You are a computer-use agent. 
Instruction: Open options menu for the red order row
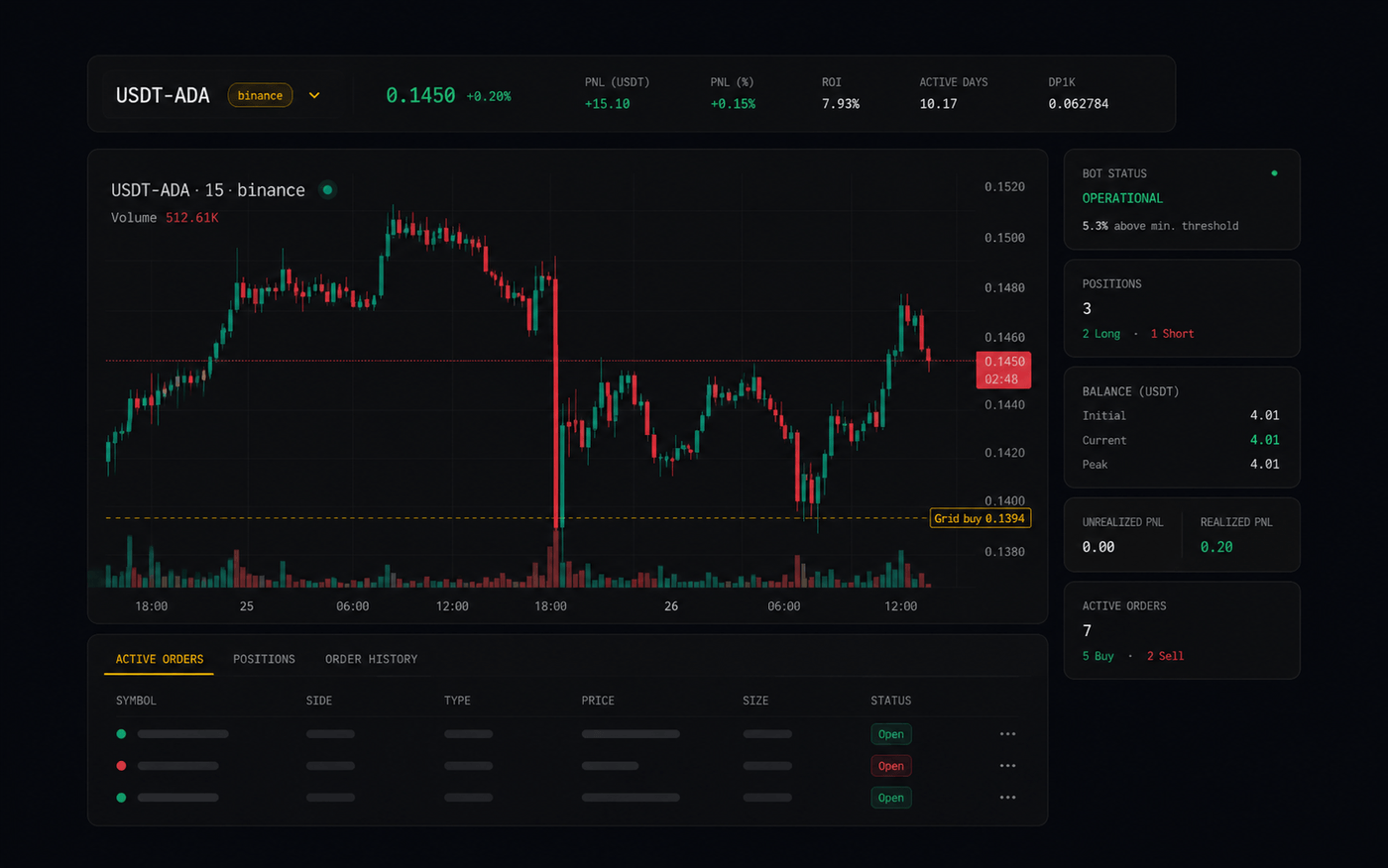(x=1007, y=766)
